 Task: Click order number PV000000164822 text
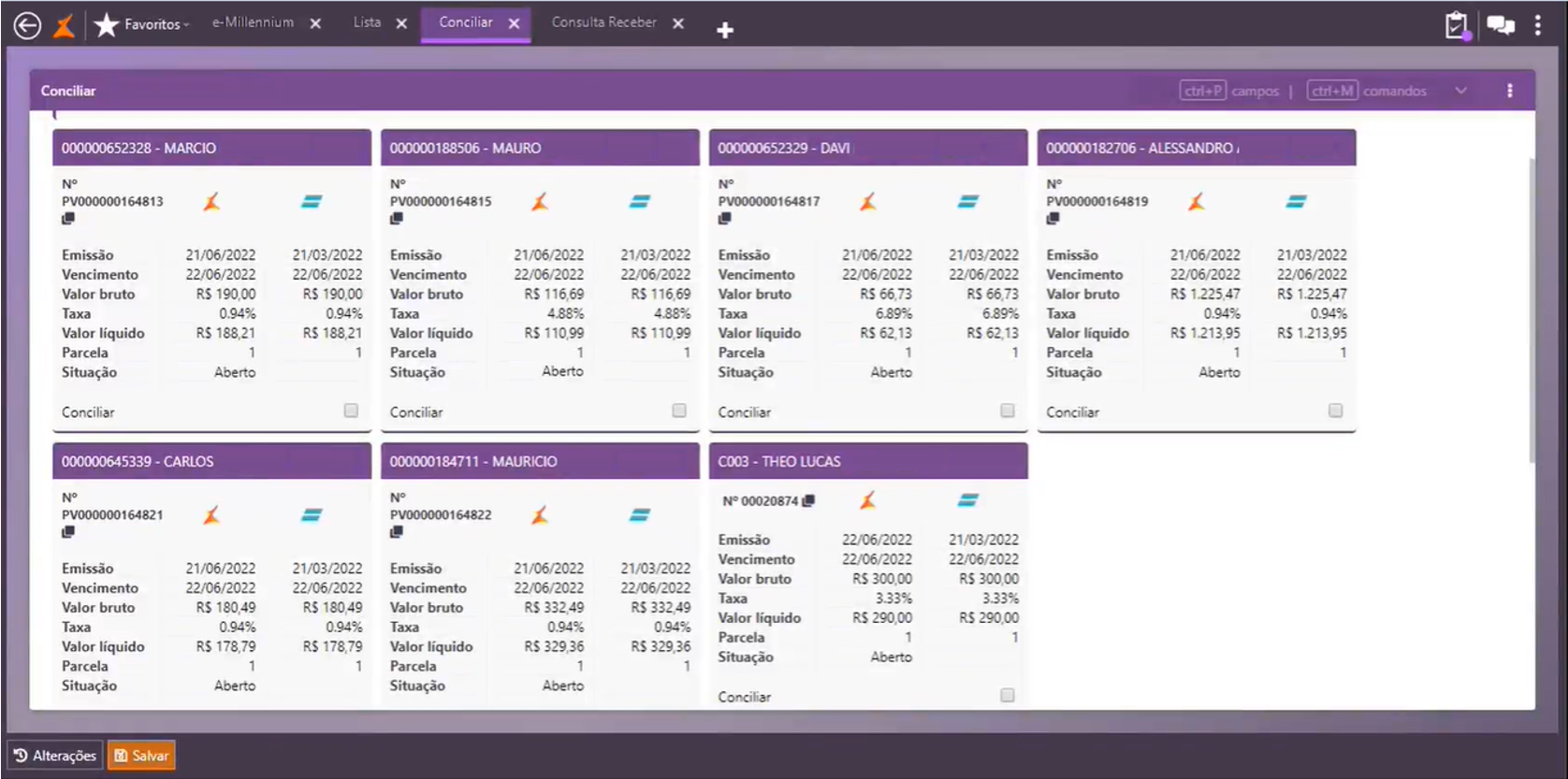[441, 514]
